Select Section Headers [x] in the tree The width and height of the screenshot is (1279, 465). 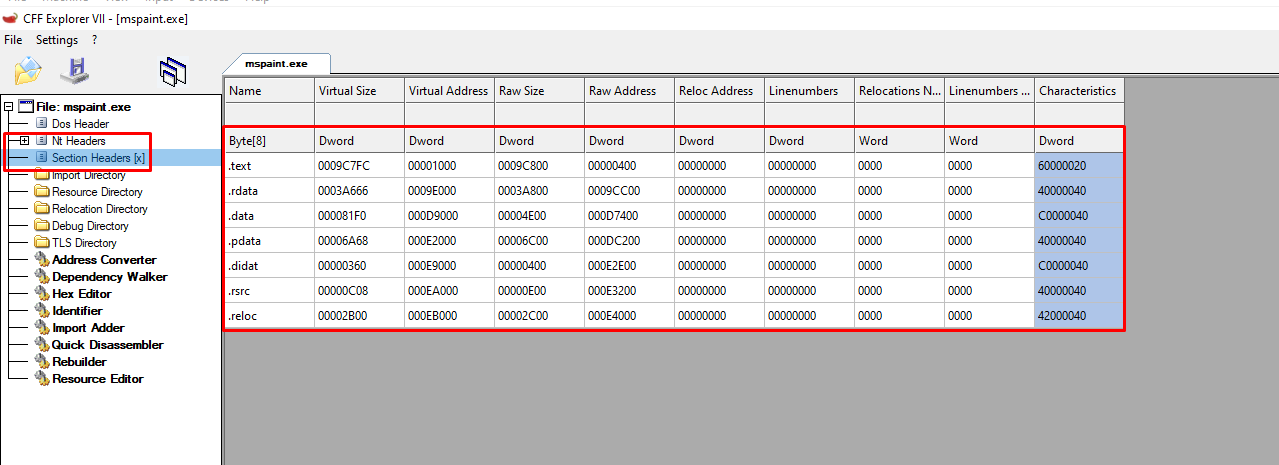(98, 157)
